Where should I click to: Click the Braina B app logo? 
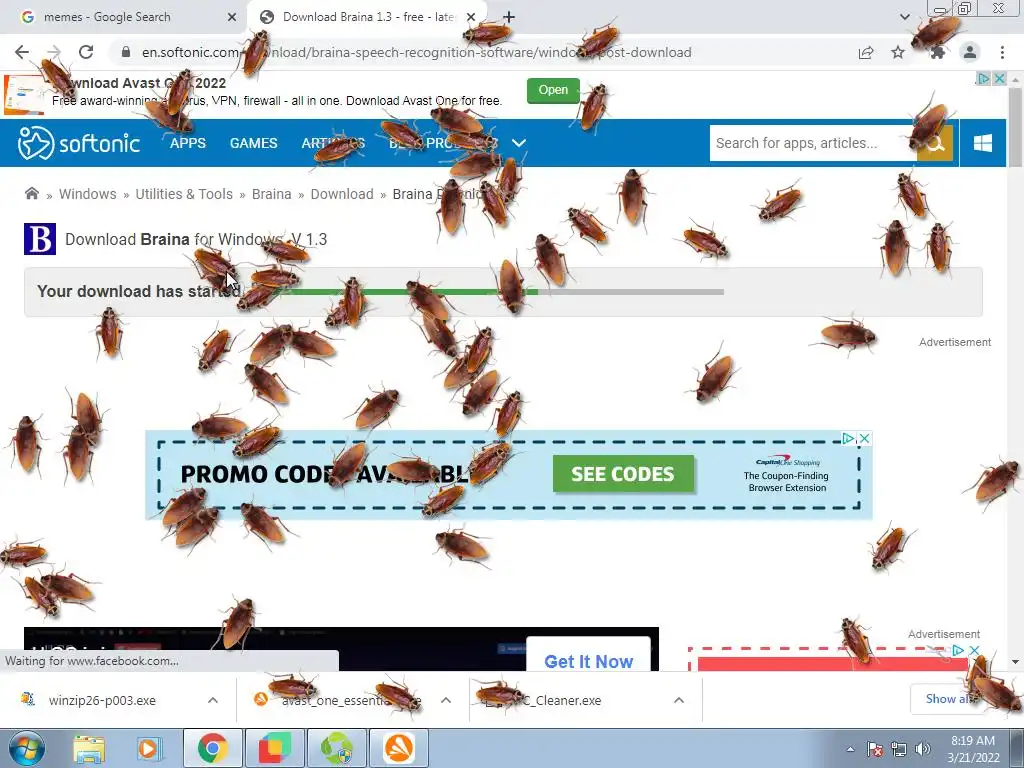(40, 239)
